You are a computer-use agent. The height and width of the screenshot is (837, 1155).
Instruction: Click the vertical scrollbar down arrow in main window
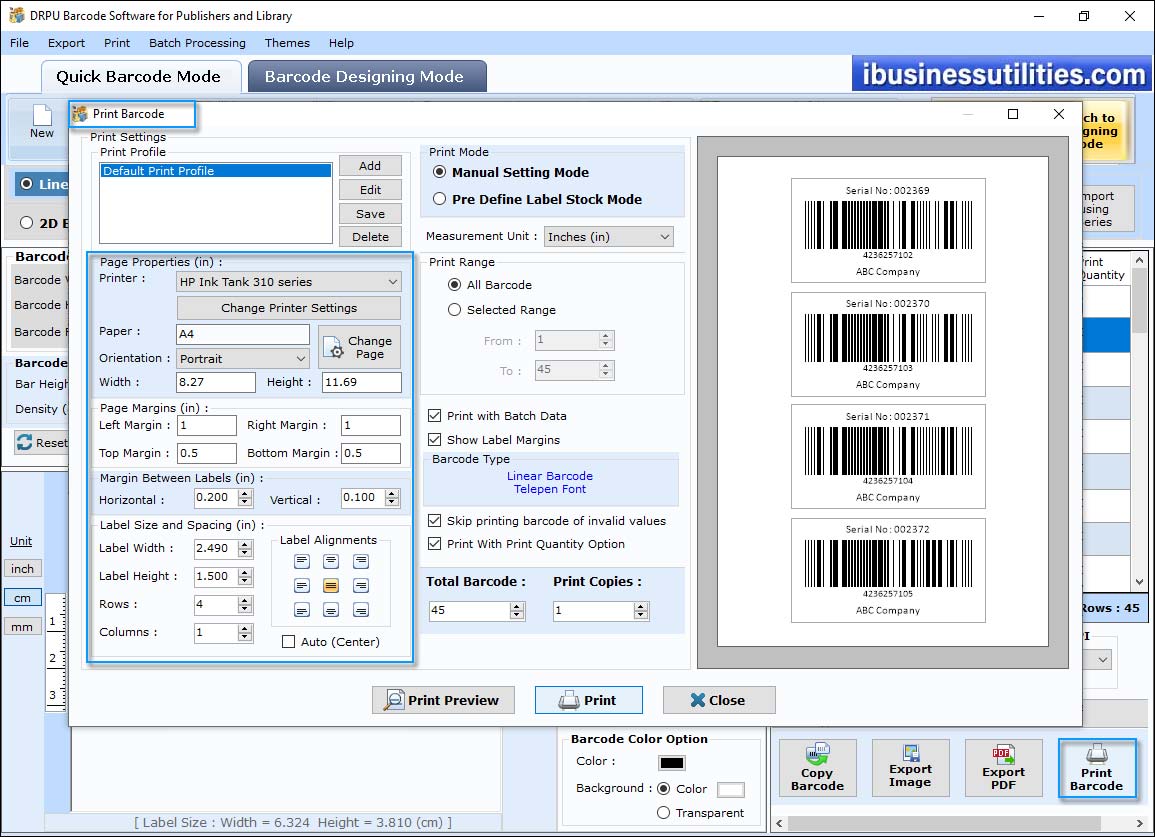(1140, 581)
